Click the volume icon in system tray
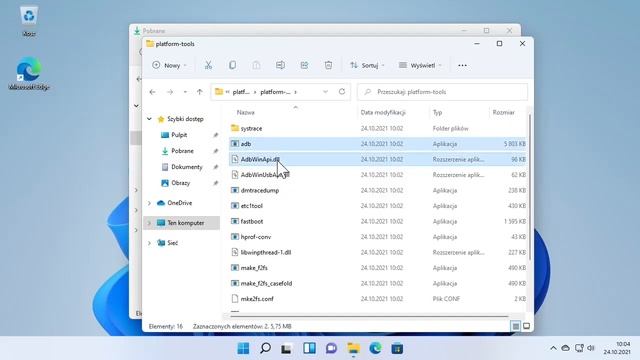Screen dimensions: 640x360 591,348
